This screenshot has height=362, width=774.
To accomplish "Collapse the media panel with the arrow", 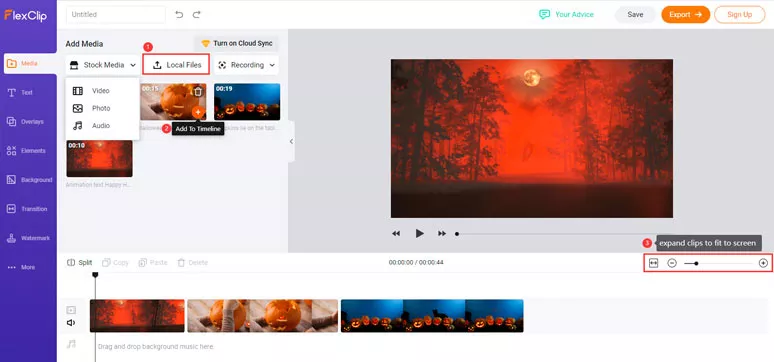I will [x=291, y=141].
